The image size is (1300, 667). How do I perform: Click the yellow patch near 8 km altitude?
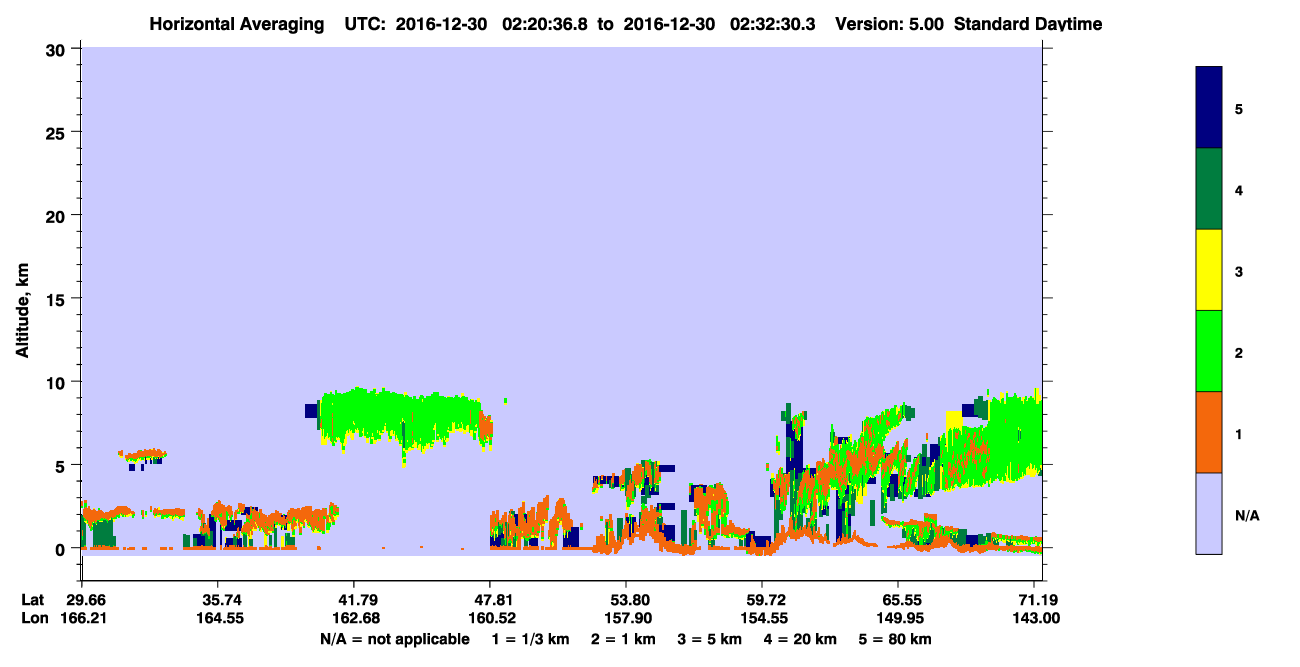coord(954,419)
